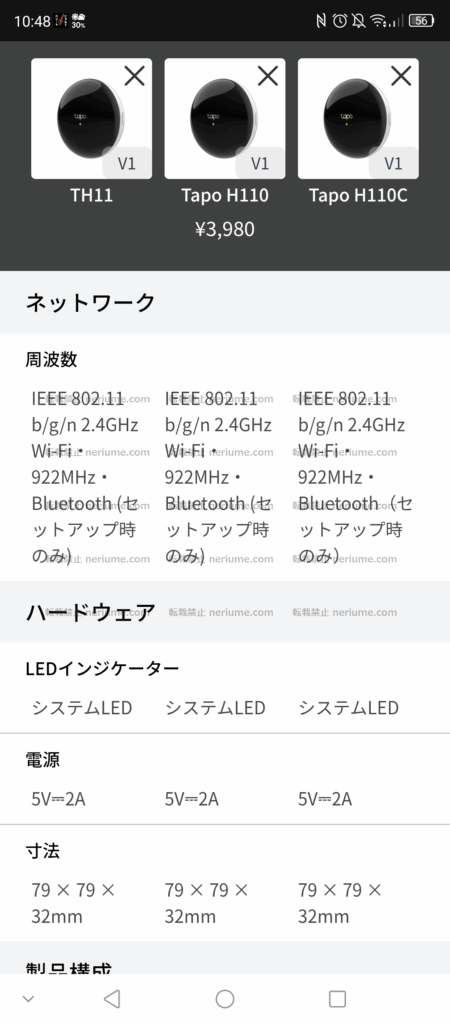Tap the Tapo H110C product image
Image resolution: width=450 pixels, height=1024 pixels.
tap(358, 118)
